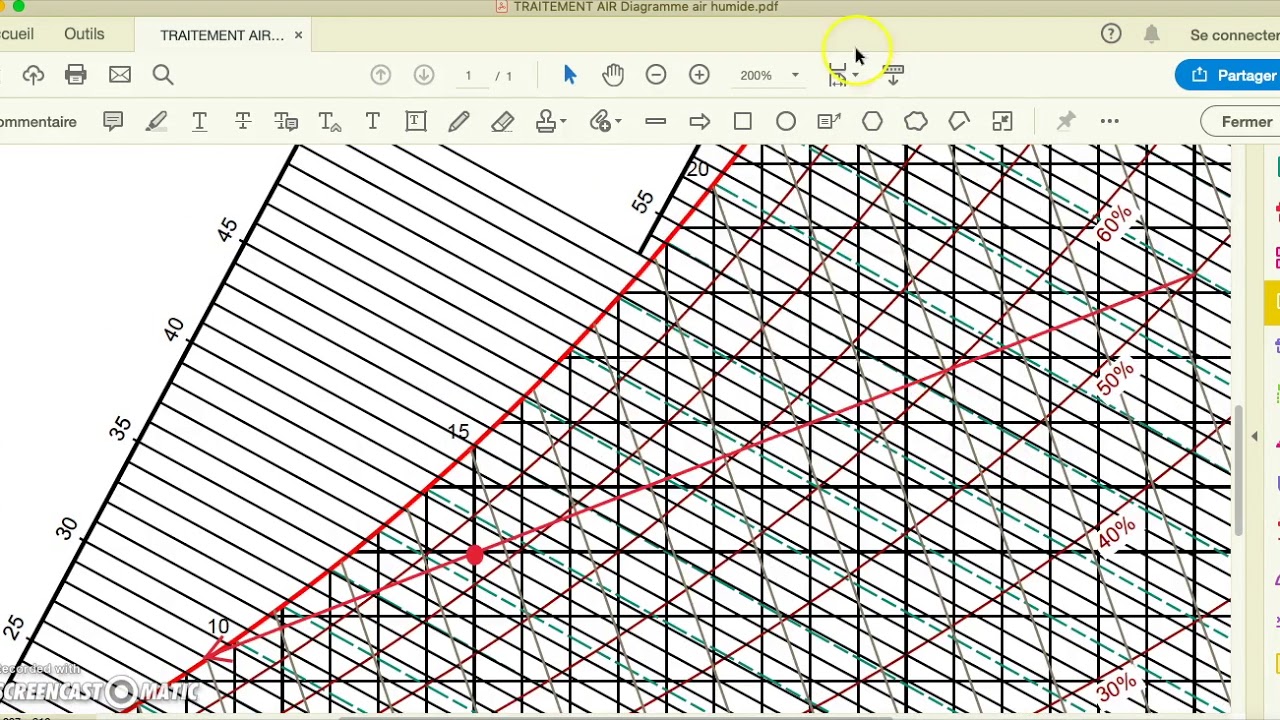Select the add text box tool
This screenshot has width=1280, height=720.
click(416, 122)
